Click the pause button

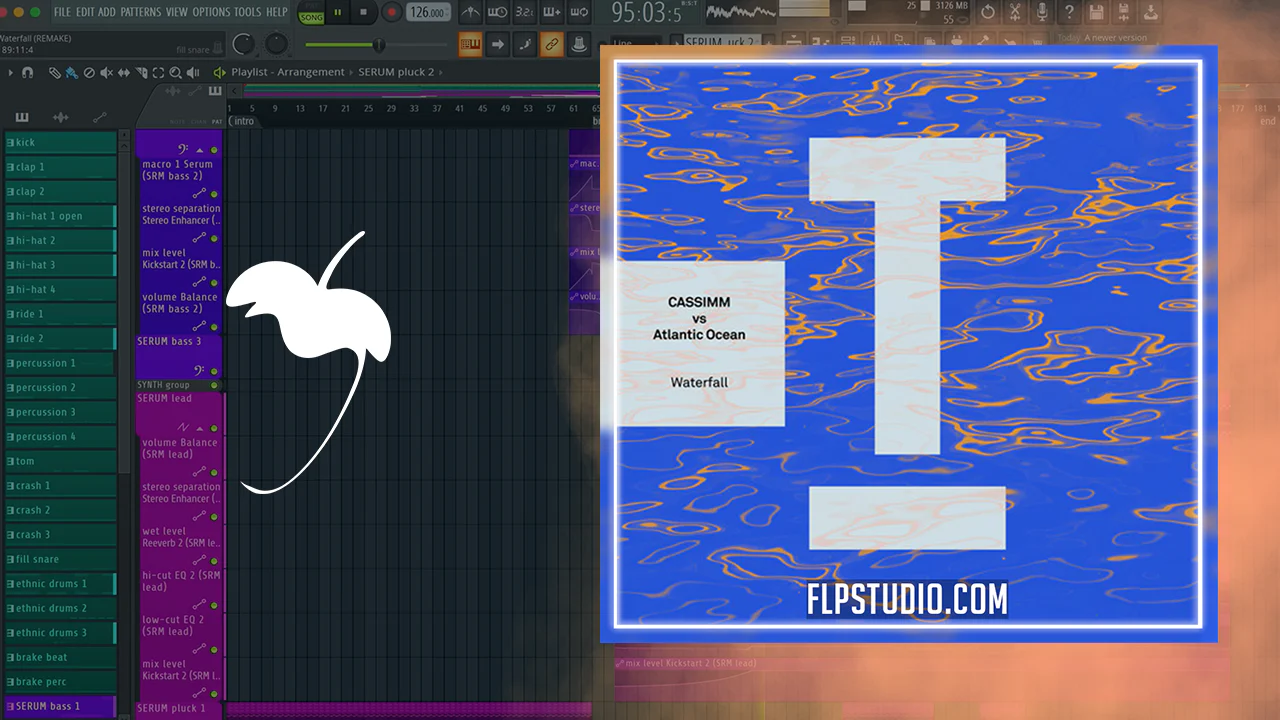tap(337, 13)
